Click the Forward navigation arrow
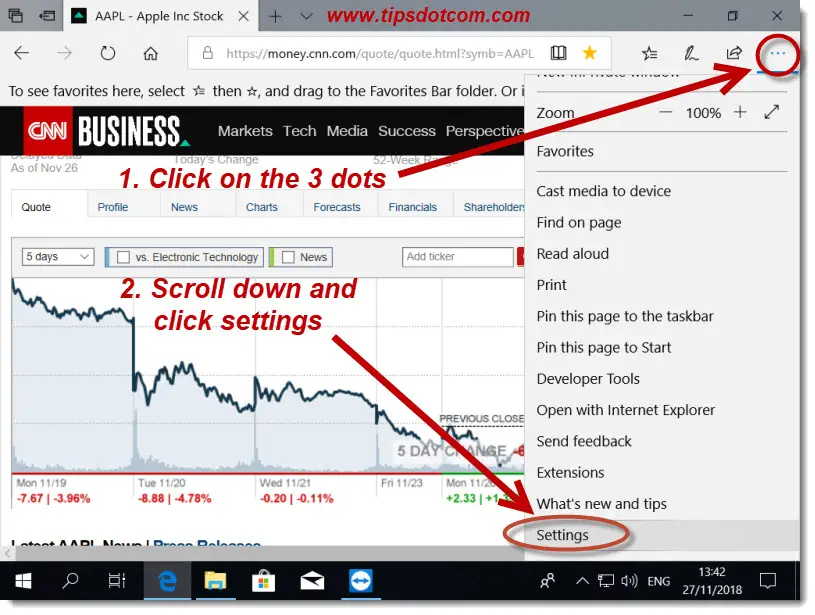The width and height of the screenshot is (815, 615). pos(64,53)
